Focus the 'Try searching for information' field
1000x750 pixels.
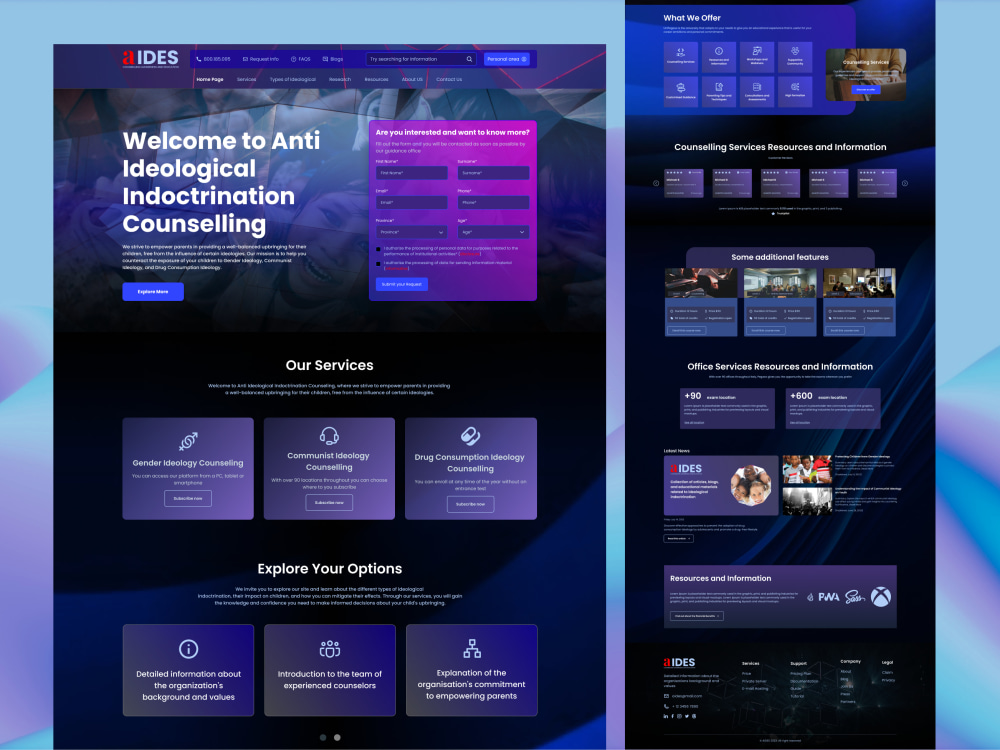421,59
